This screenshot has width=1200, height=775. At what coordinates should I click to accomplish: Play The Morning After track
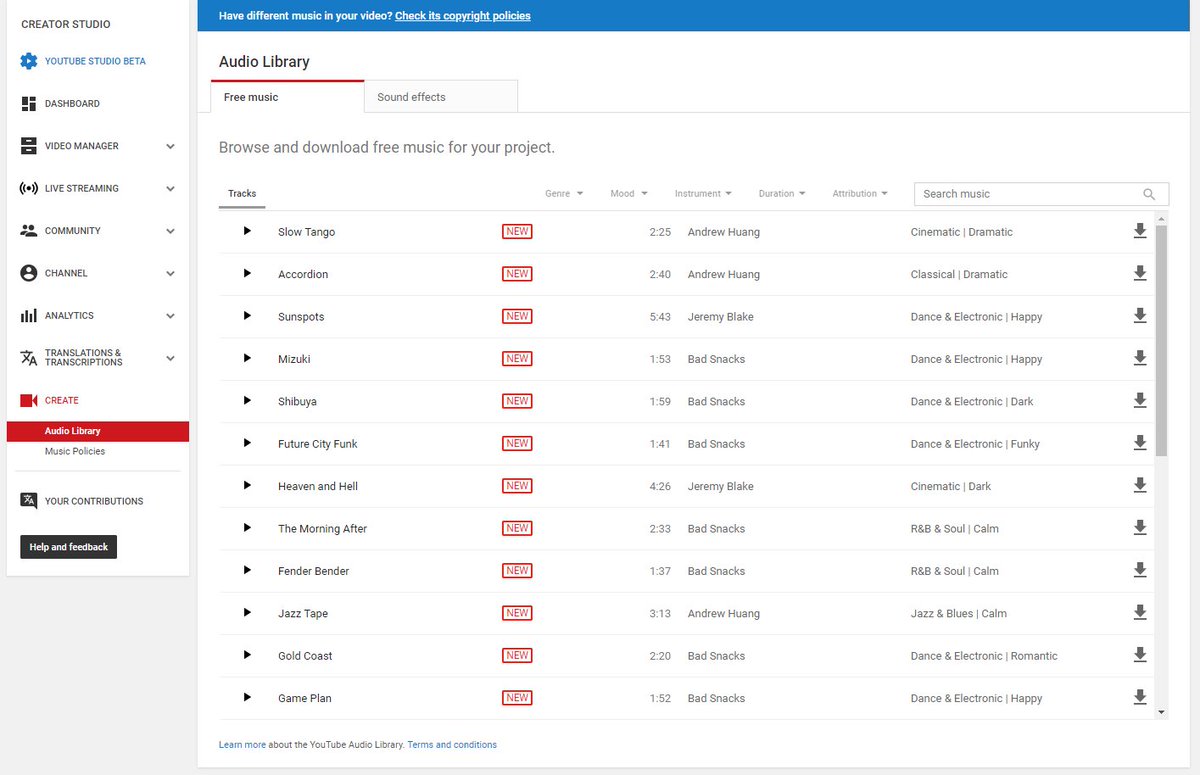tap(247, 528)
